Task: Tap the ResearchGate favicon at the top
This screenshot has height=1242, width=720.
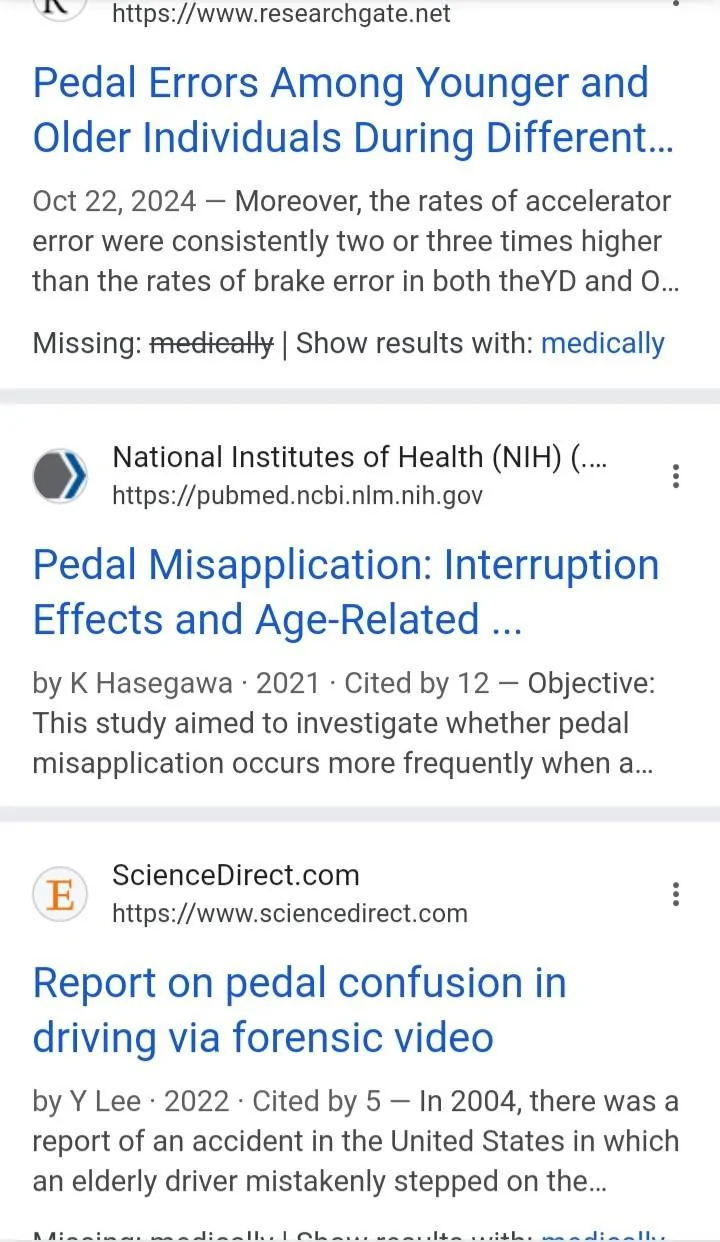Action: click(60, 6)
